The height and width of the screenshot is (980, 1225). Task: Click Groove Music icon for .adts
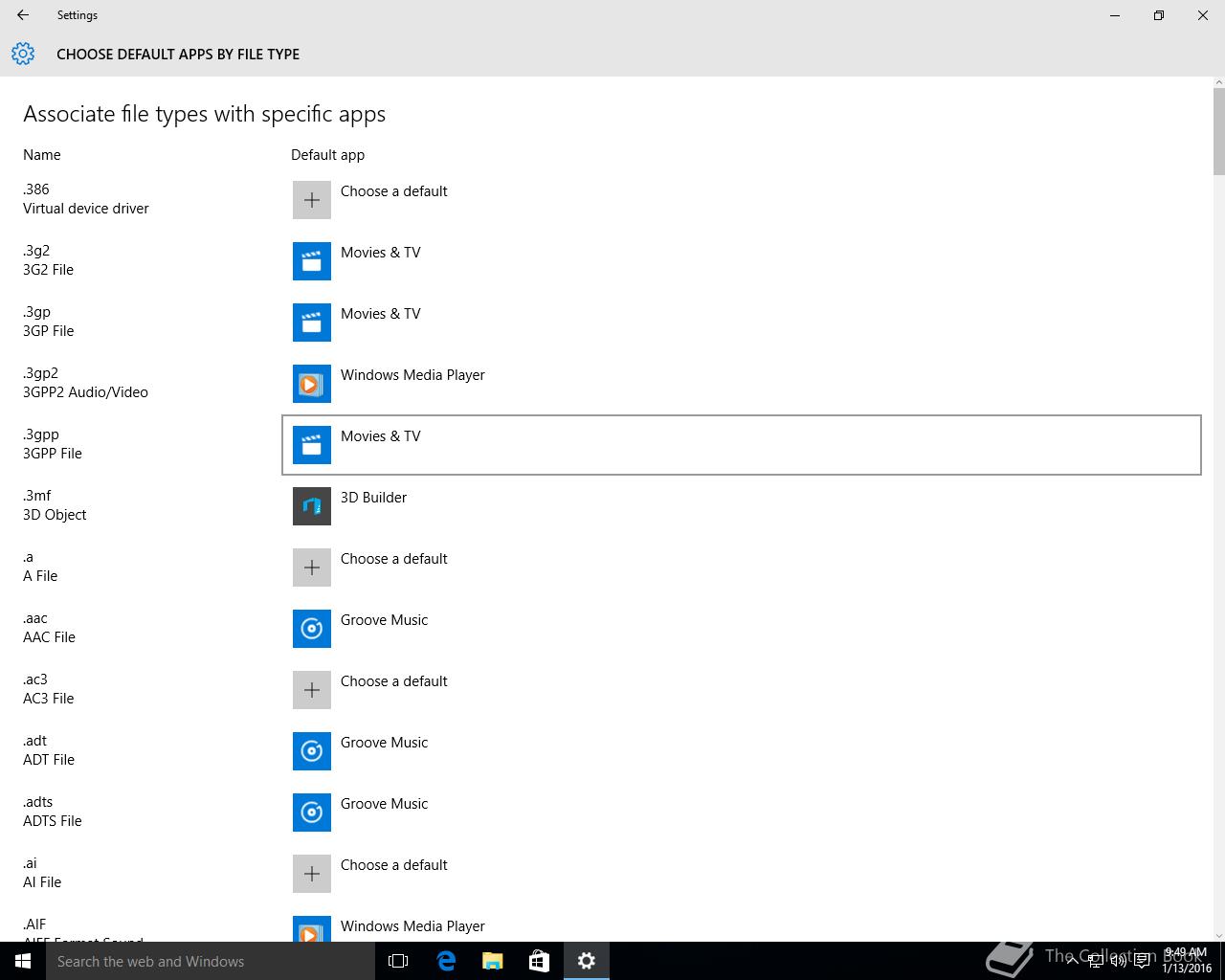pyautogui.click(x=311, y=813)
